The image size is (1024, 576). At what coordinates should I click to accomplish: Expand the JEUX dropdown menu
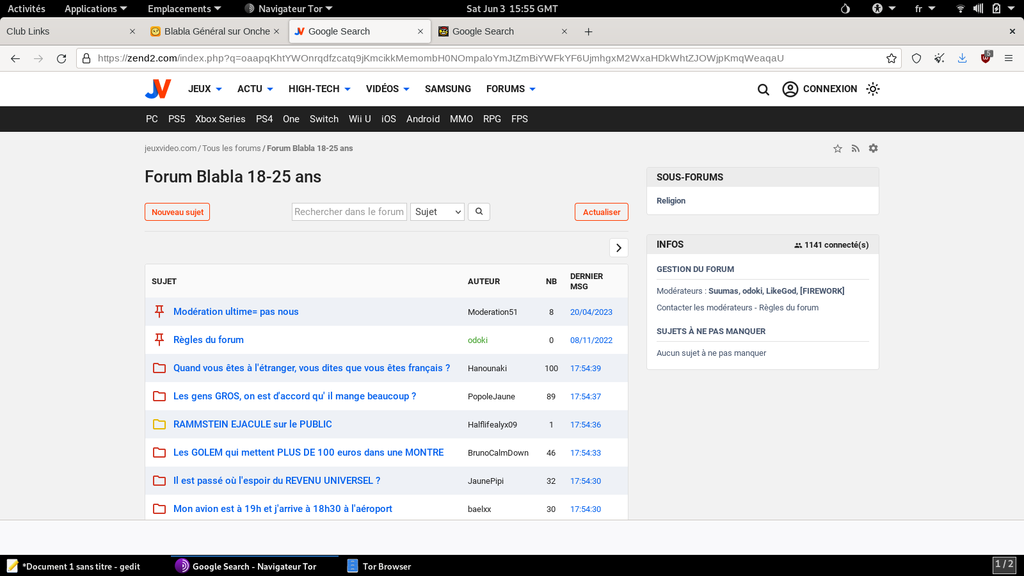click(x=205, y=89)
